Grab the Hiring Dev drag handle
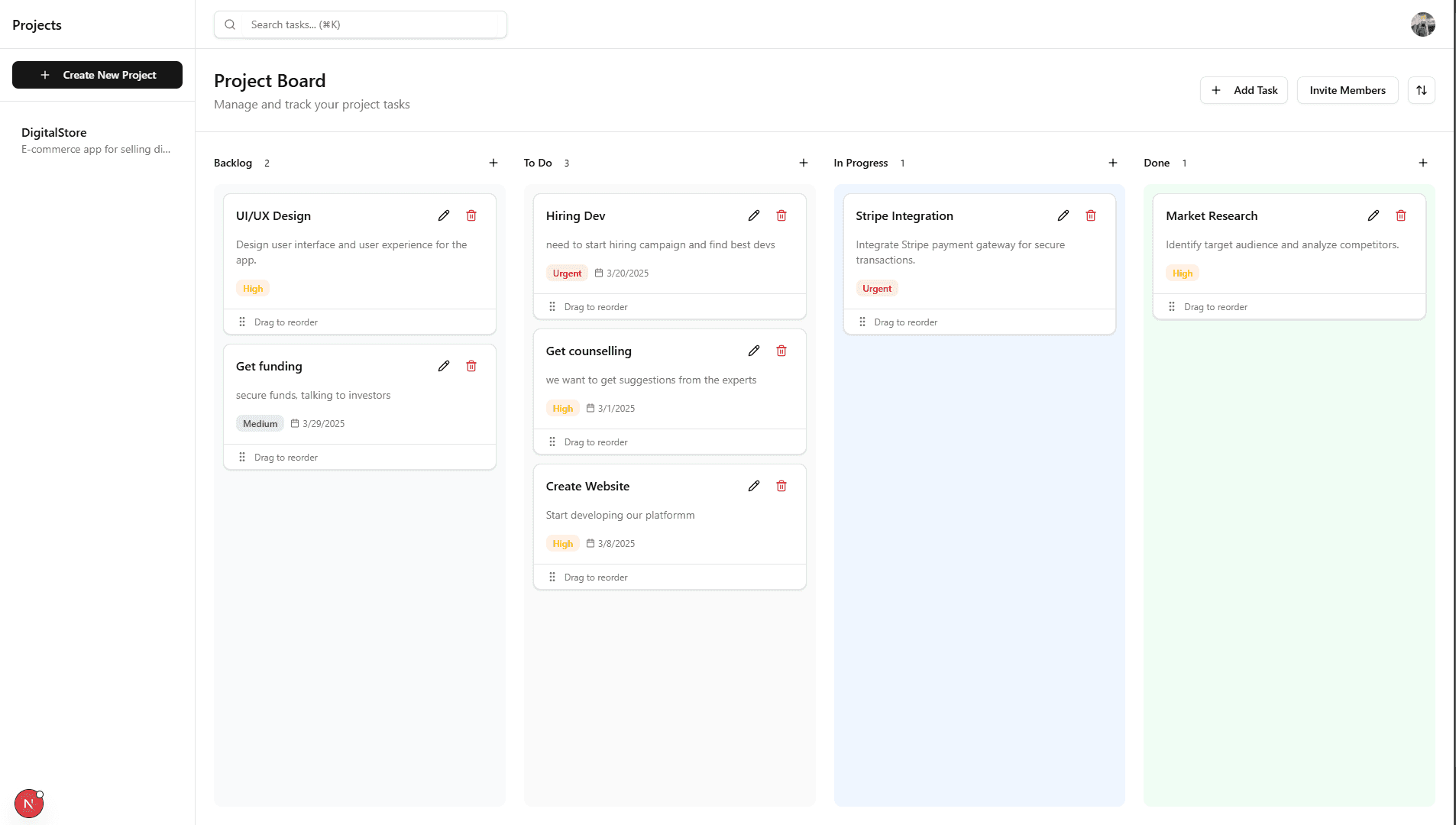1456x825 pixels. pos(552,306)
